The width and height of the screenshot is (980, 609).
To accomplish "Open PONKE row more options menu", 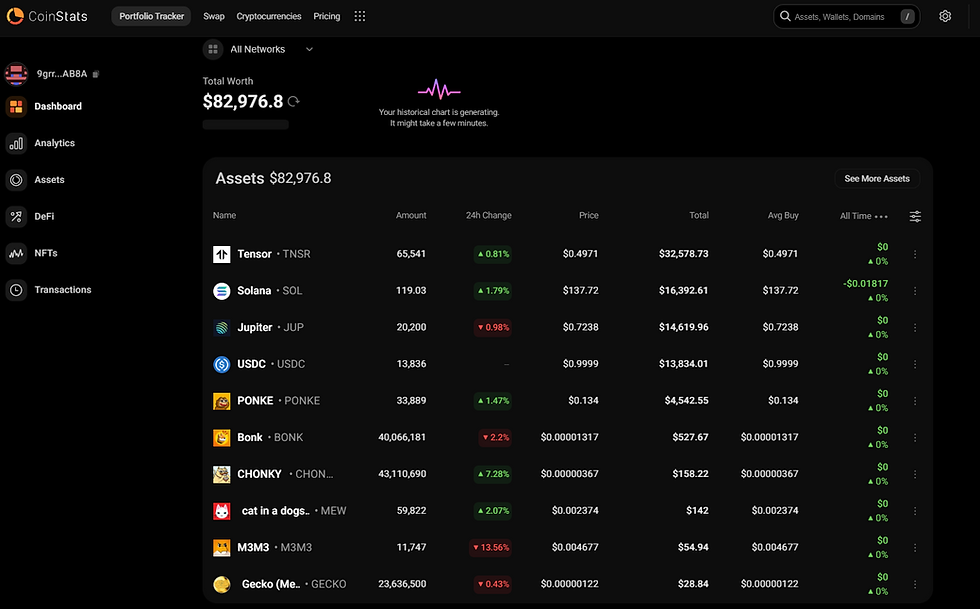I will pyautogui.click(x=915, y=401).
